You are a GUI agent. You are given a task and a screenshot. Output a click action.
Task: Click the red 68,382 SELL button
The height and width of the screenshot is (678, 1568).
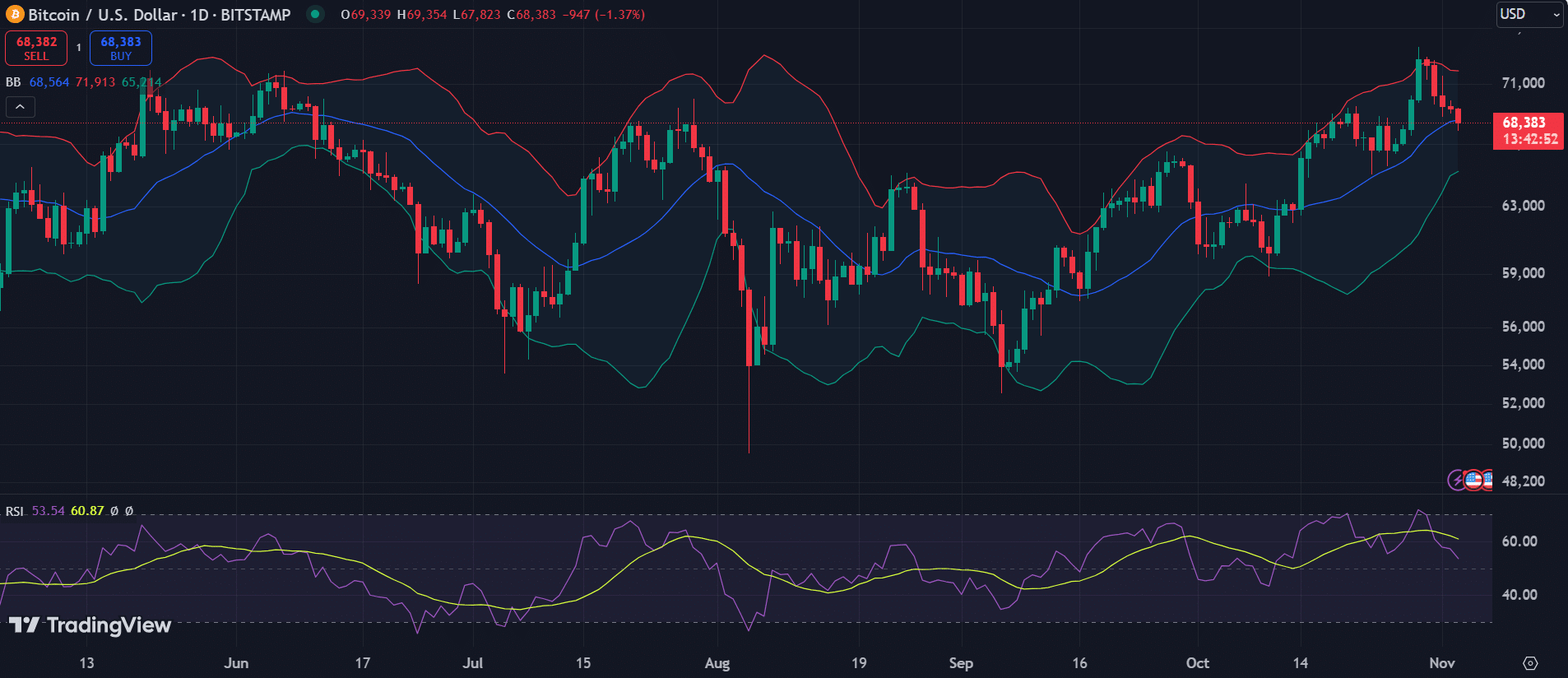click(36, 48)
